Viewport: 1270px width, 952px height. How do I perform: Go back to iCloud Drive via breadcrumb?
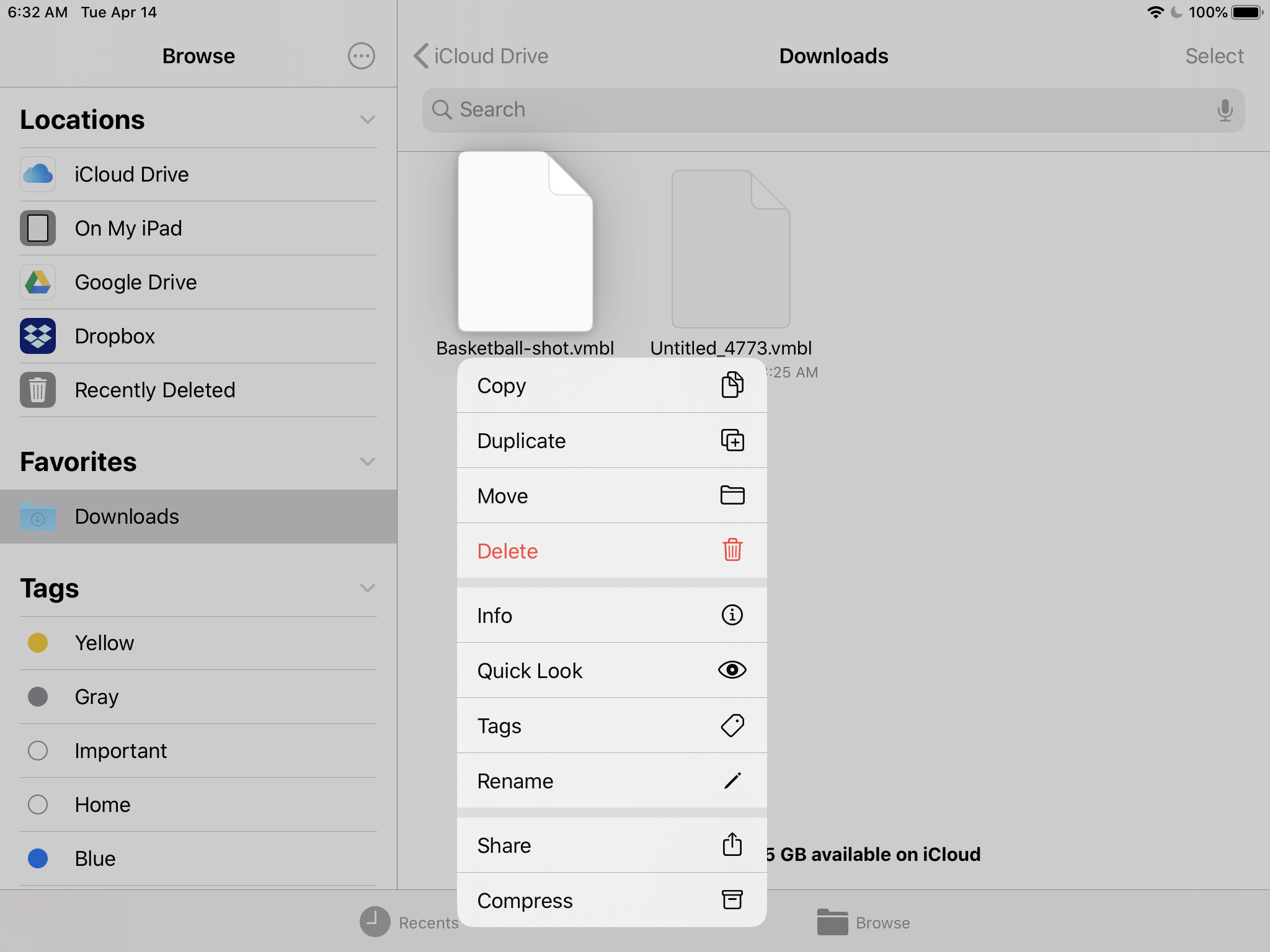481,56
